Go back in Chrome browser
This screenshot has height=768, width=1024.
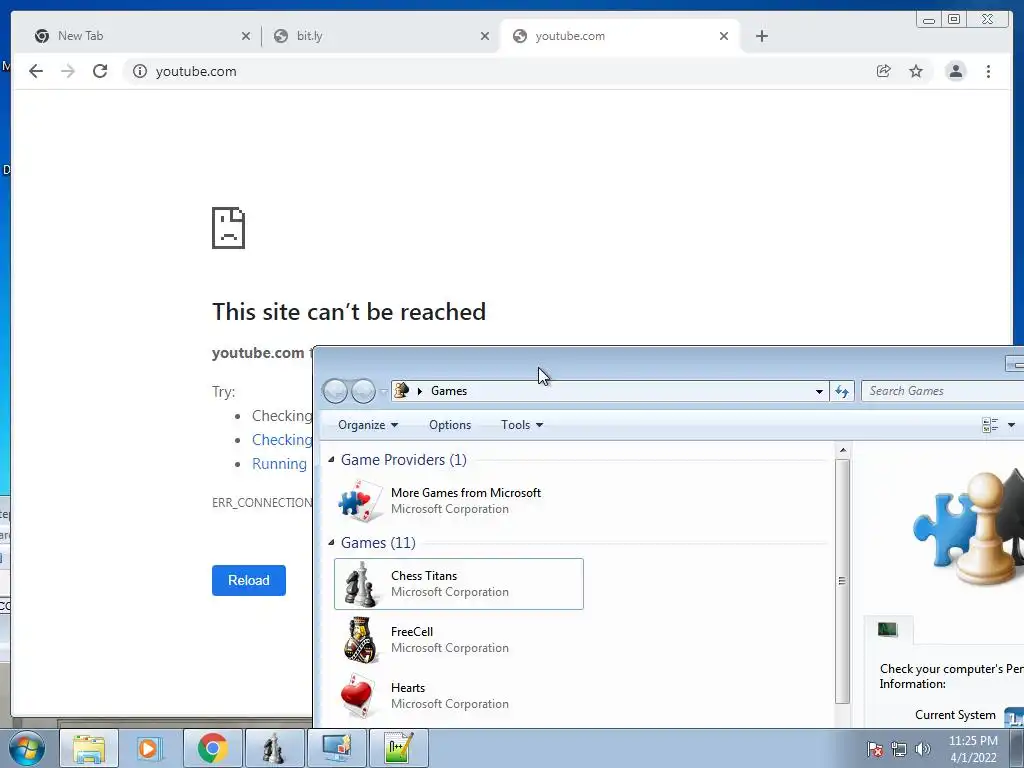36,71
